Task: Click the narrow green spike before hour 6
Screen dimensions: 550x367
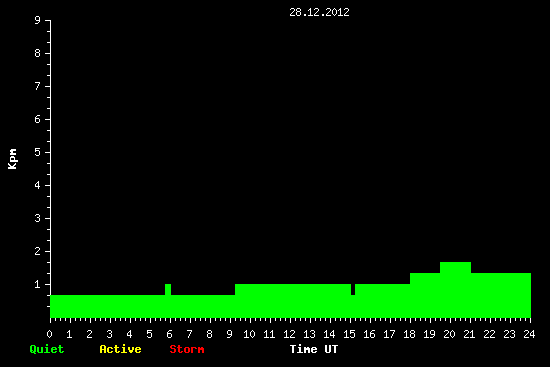Action: tap(168, 289)
